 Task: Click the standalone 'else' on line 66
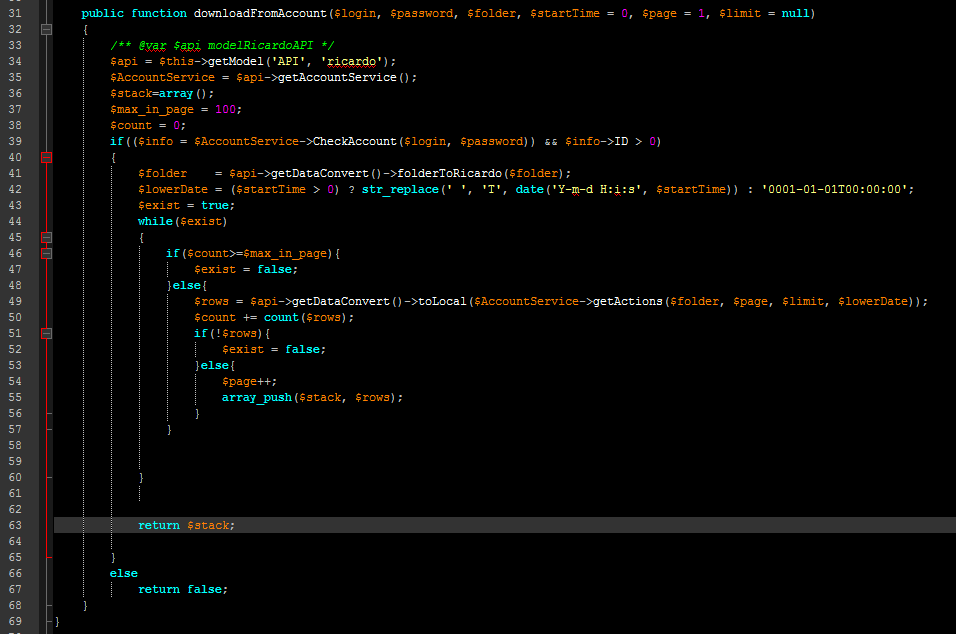click(x=124, y=574)
